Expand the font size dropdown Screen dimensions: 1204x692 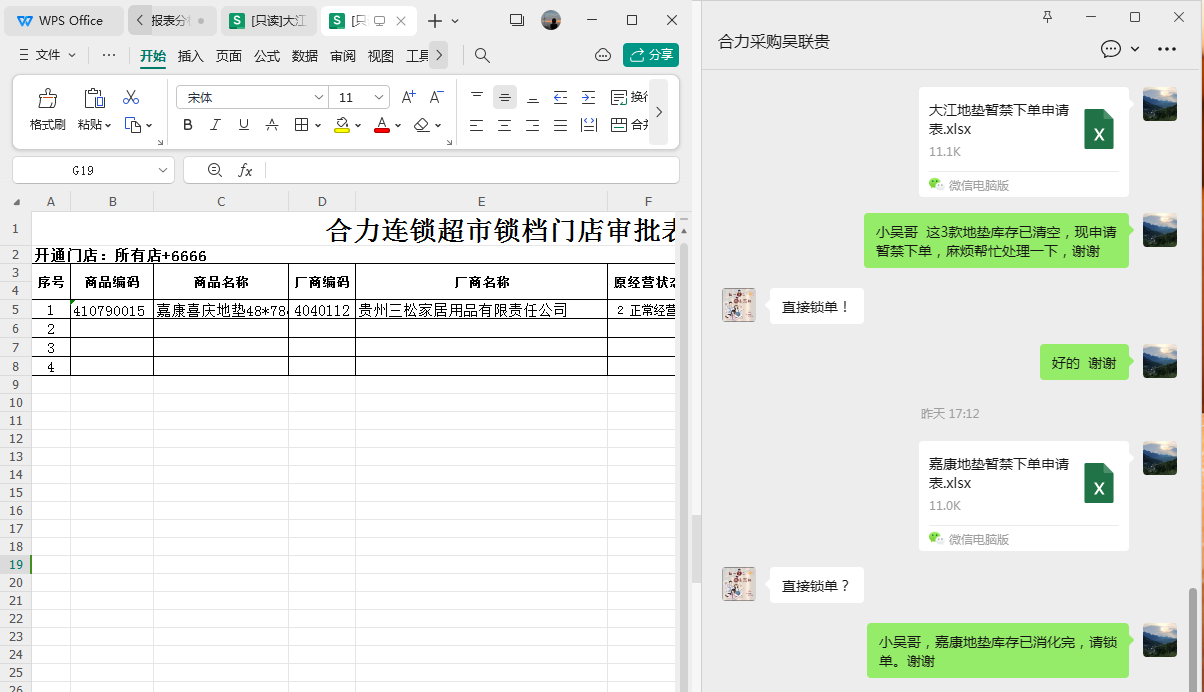click(379, 97)
